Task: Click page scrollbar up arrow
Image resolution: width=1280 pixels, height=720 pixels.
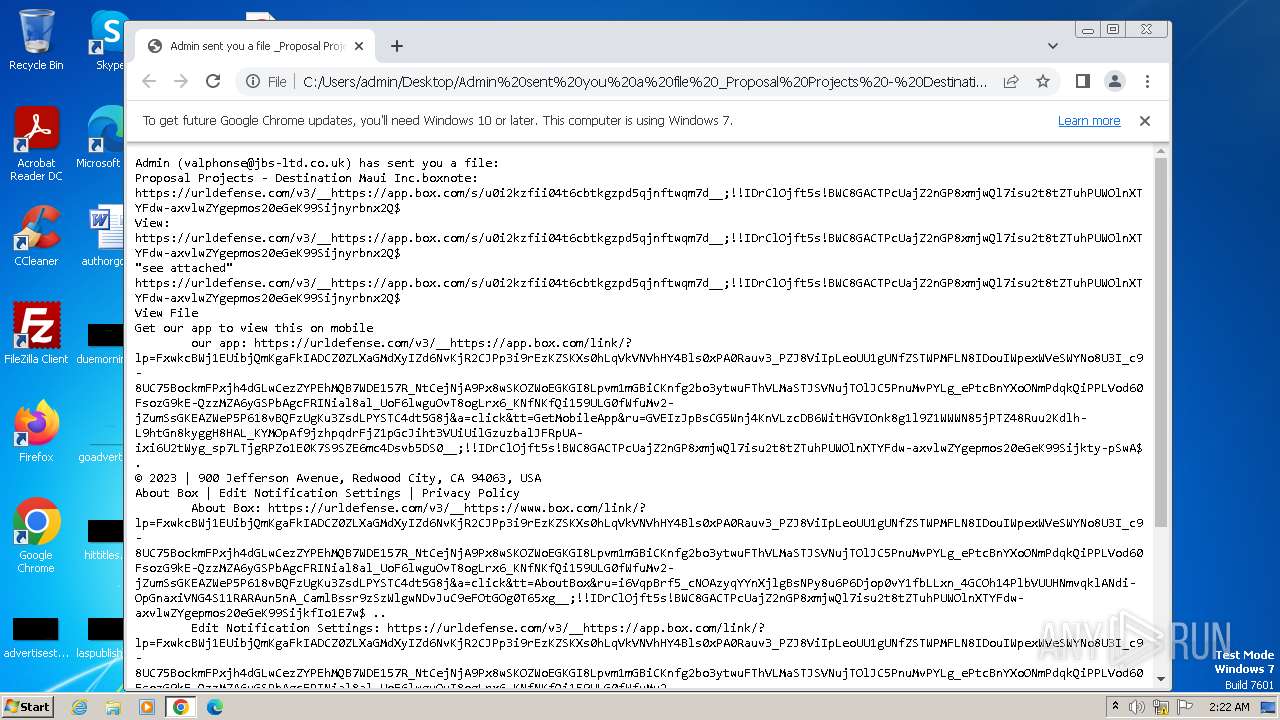Action: 1161,151
